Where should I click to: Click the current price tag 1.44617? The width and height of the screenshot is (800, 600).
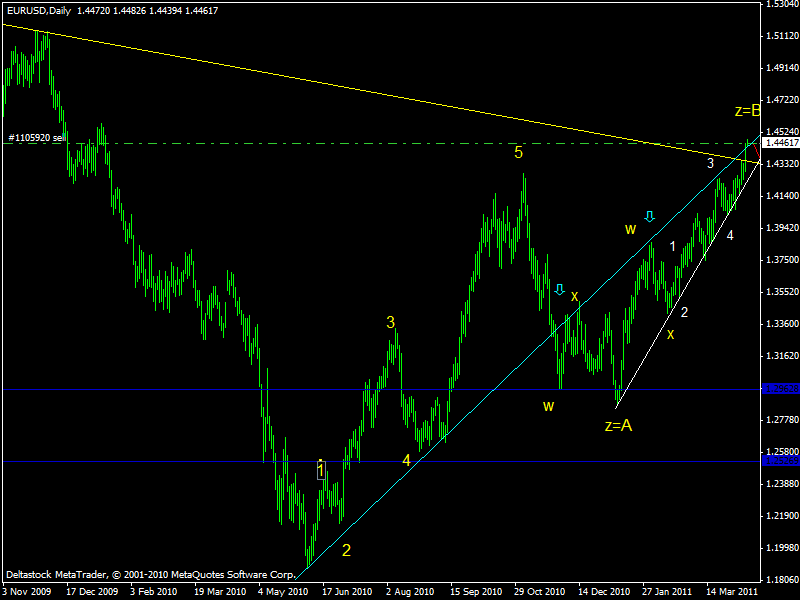[780, 142]
